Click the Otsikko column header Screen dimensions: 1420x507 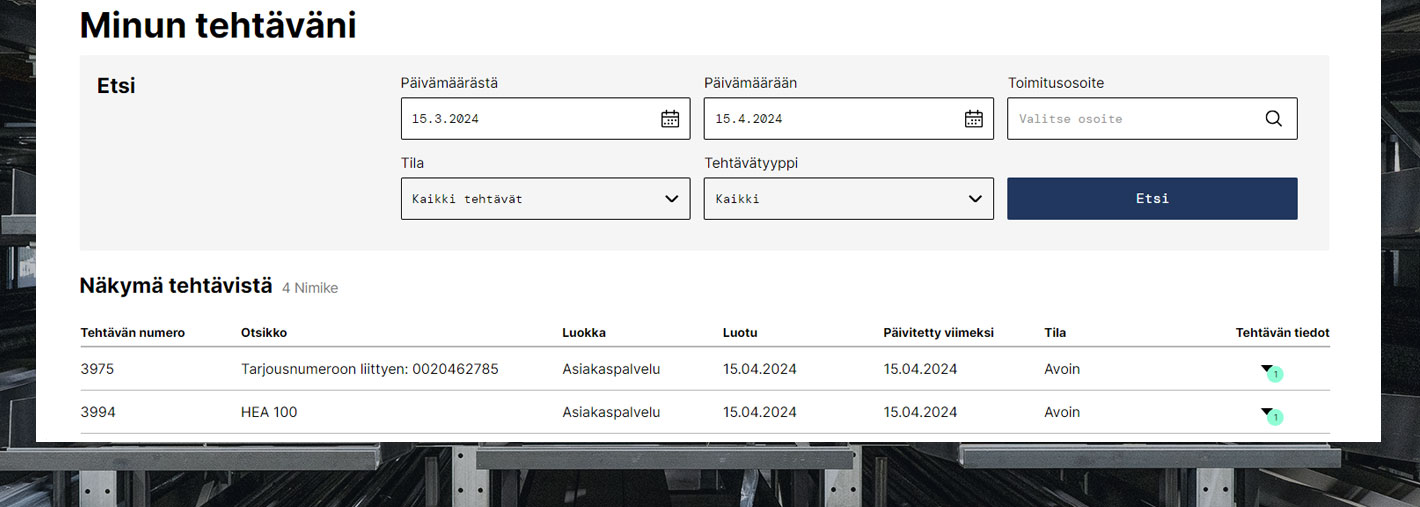[x=264, y=333]
